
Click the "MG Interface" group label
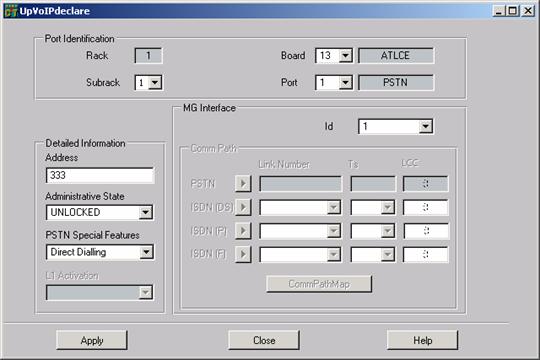(x=209, y=108)
